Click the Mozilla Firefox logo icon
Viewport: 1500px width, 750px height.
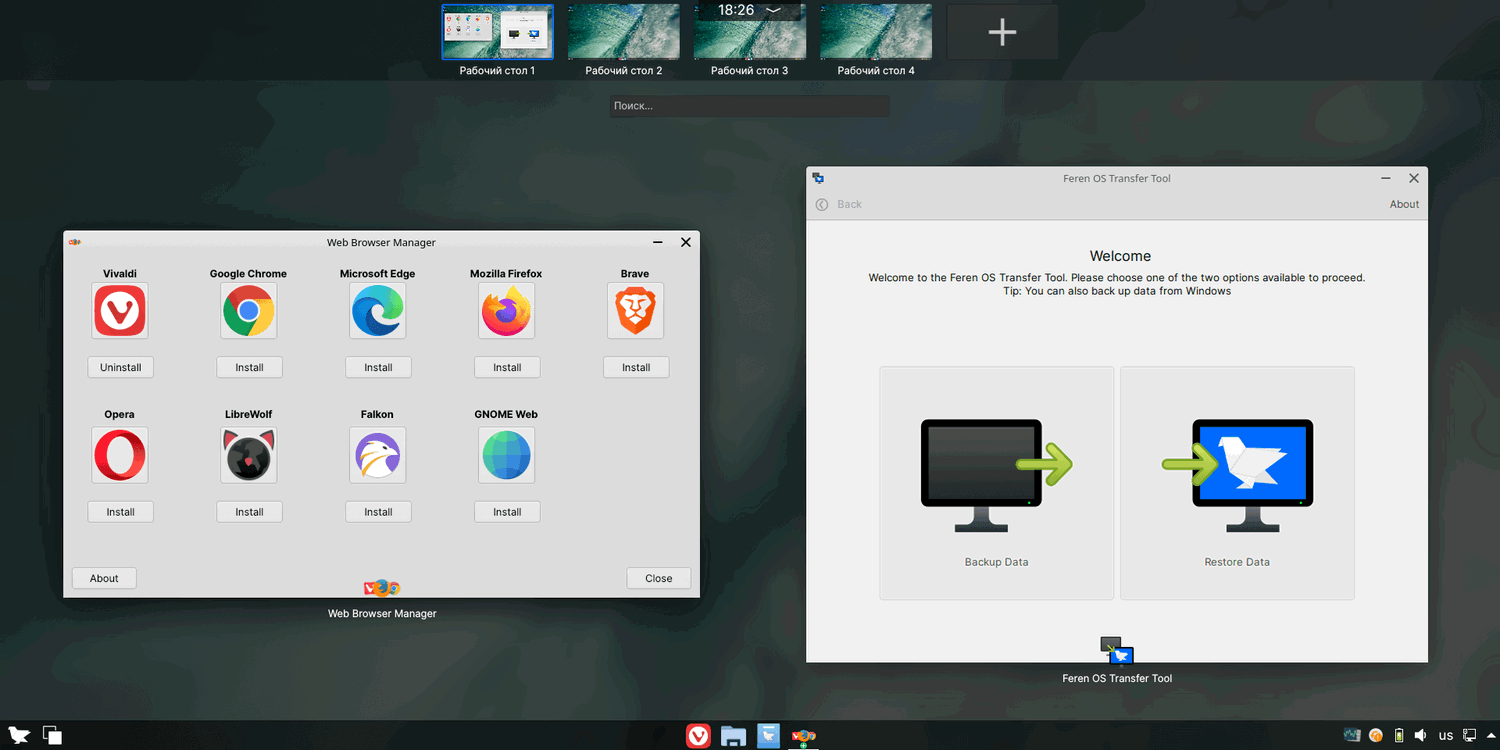pyautogui.click(x=507, y=310)
